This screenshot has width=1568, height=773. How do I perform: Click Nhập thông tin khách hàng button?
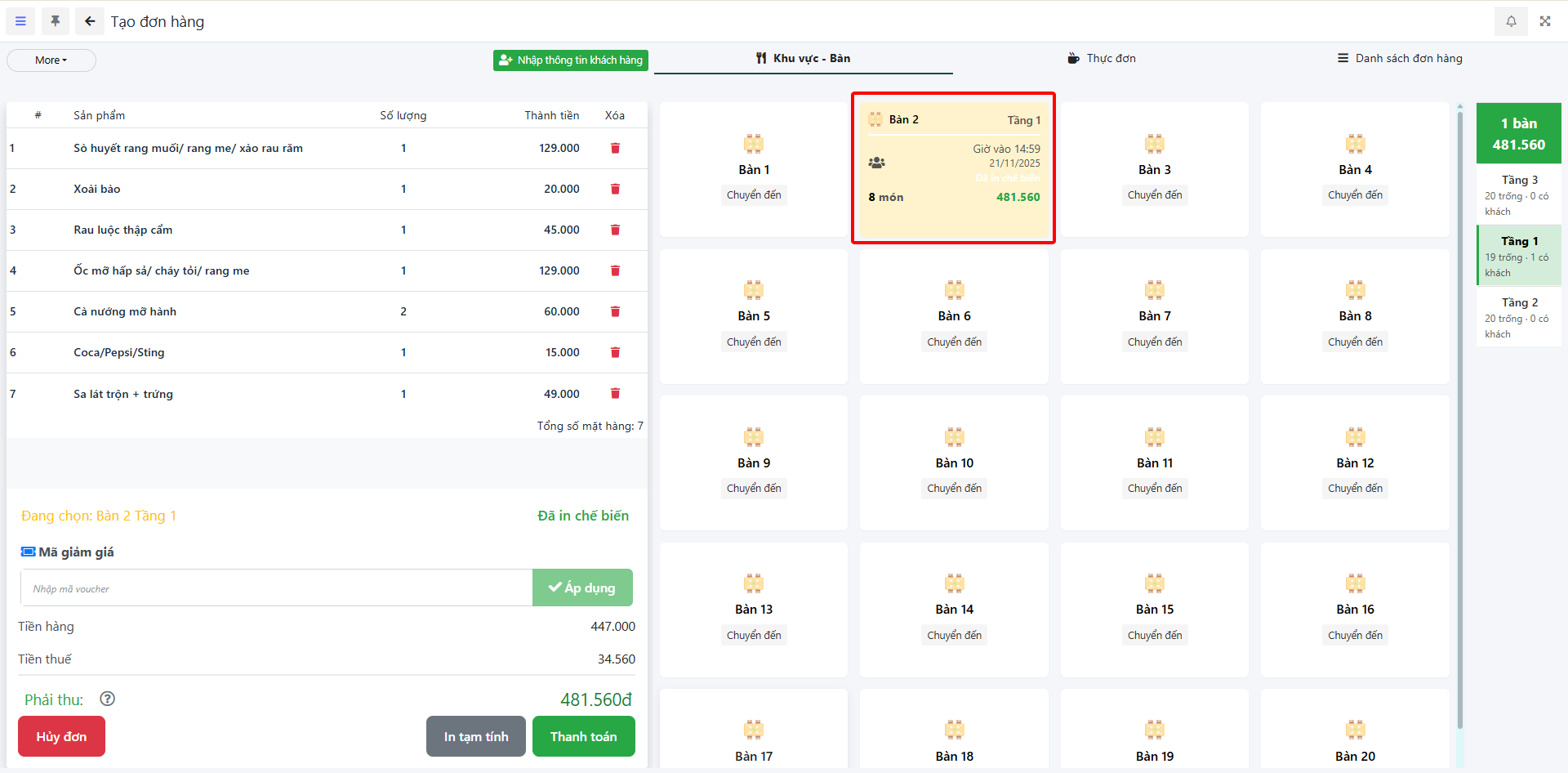click(x=571, y=60)
